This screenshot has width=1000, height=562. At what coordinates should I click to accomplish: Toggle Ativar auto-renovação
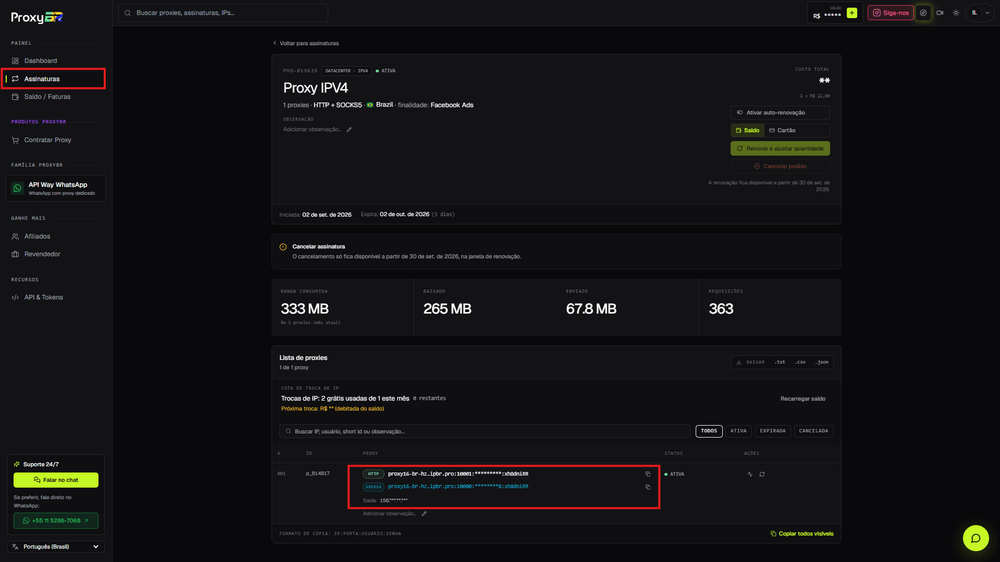click(780, 112)
